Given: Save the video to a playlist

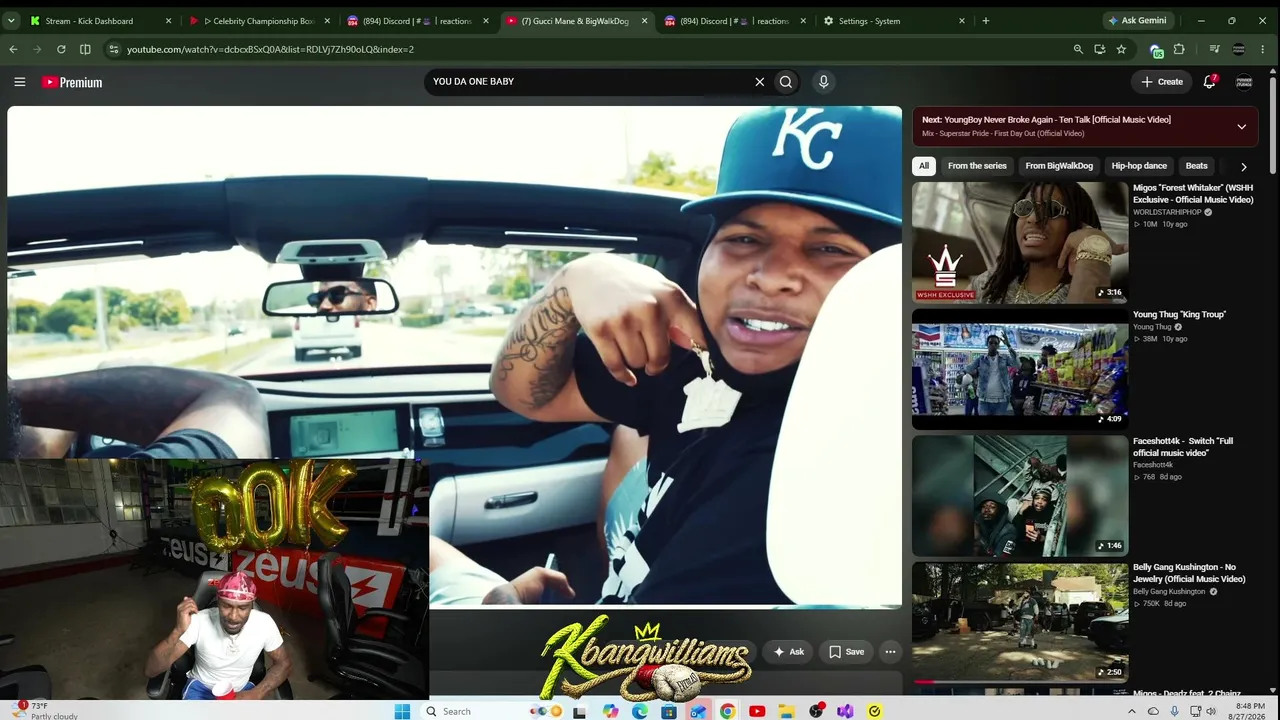Looking at the screenshot, I should (x=846, y=652).
